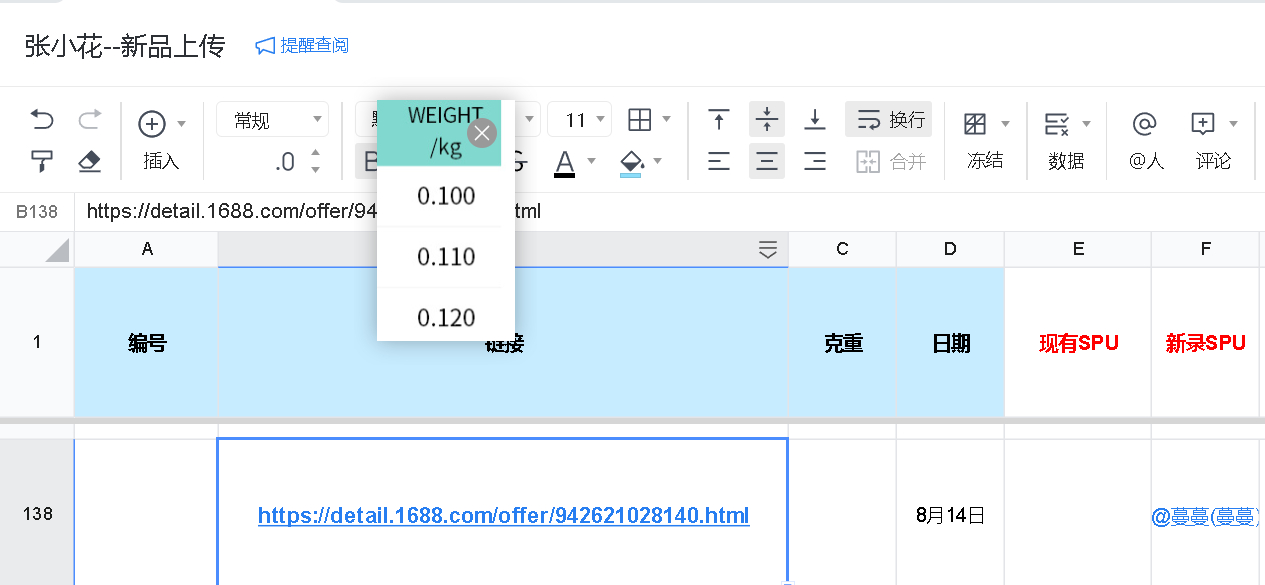This screenshot has height=585, width=1265.
Task: Open the Data (数据) menu
Action: (1058, 124)
